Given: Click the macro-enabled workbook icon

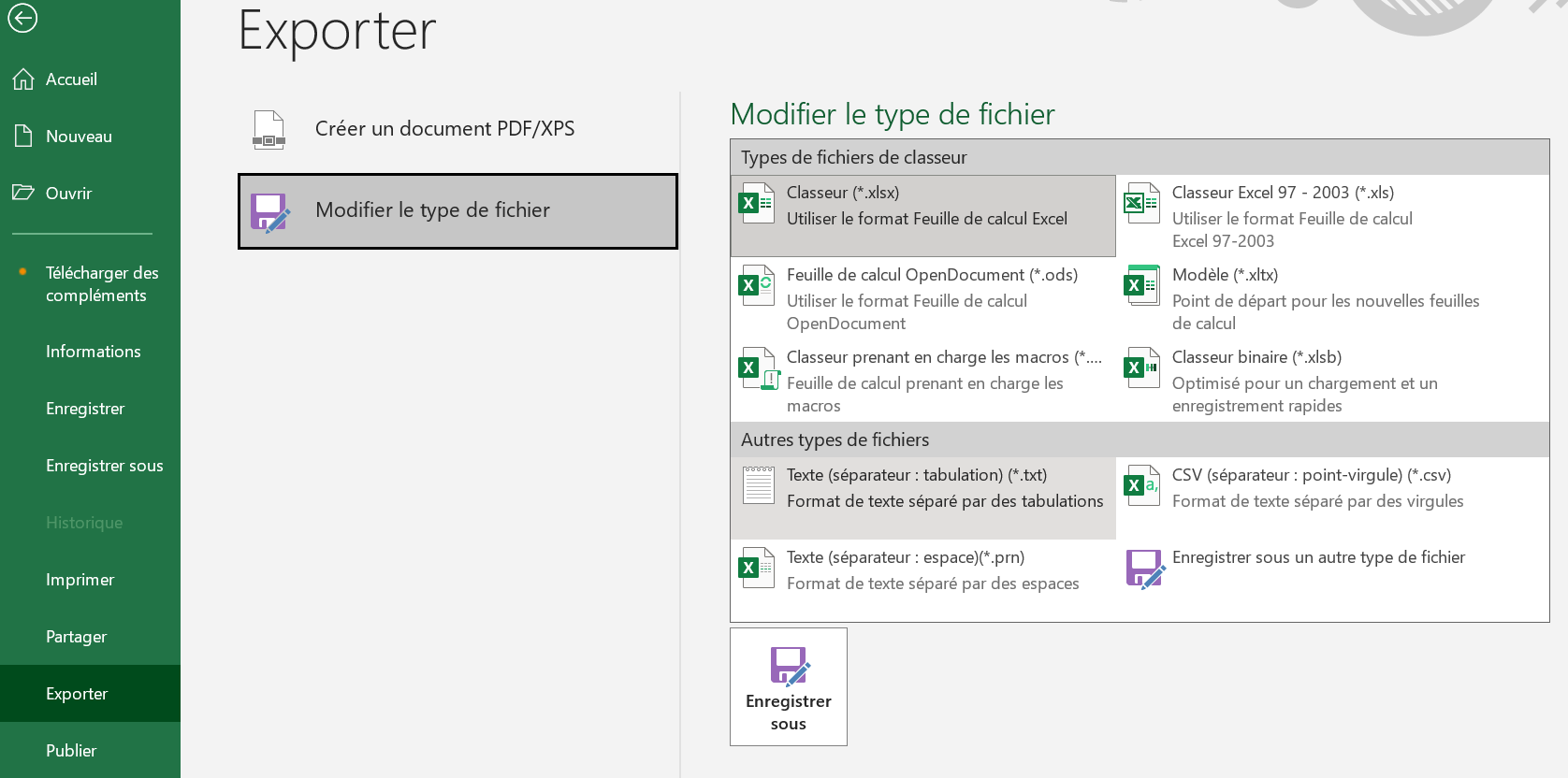Looking at the screenshot, I should point(759,368).
